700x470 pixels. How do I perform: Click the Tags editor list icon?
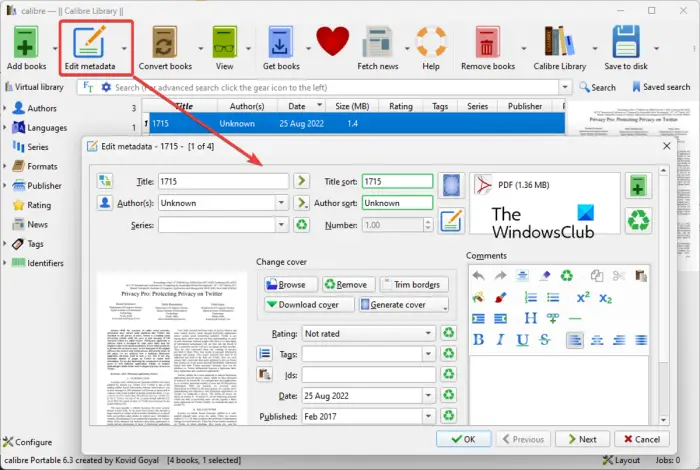pyautogui.click(x=265, y=354)
